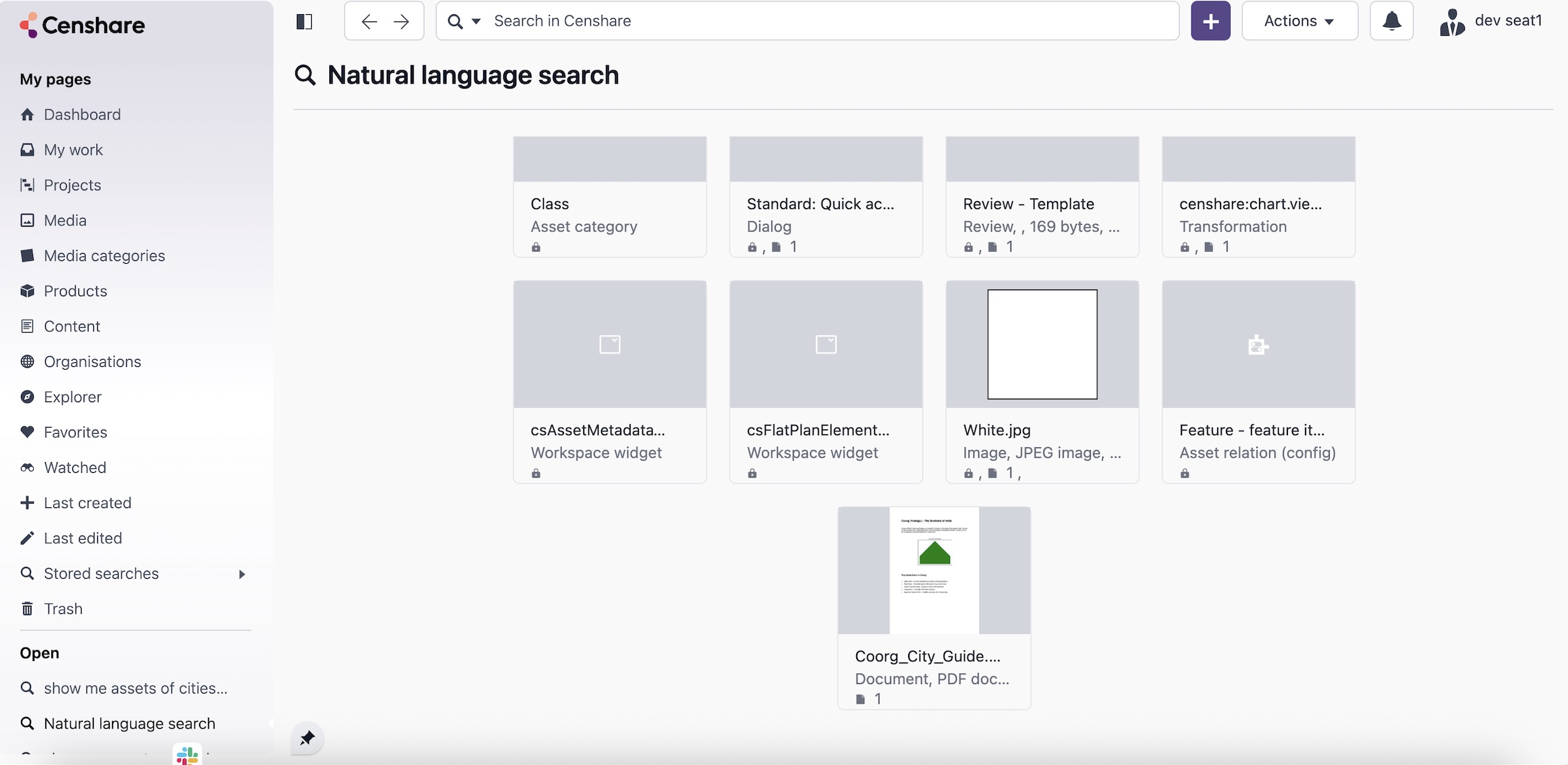Click lock icon on csAssetMetadata card
This screenshot has width=1568, height=765.
[536, 474]
